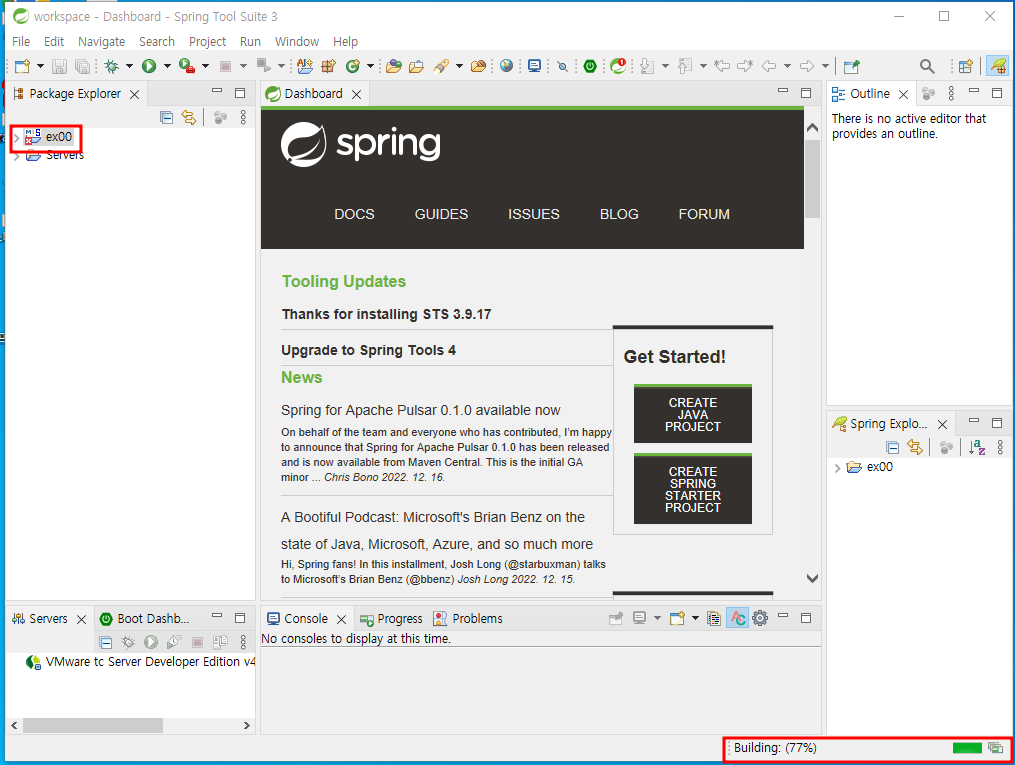
Task: Open Package Explorer view menu (three dots)
Action: click(x=243, y=117)
